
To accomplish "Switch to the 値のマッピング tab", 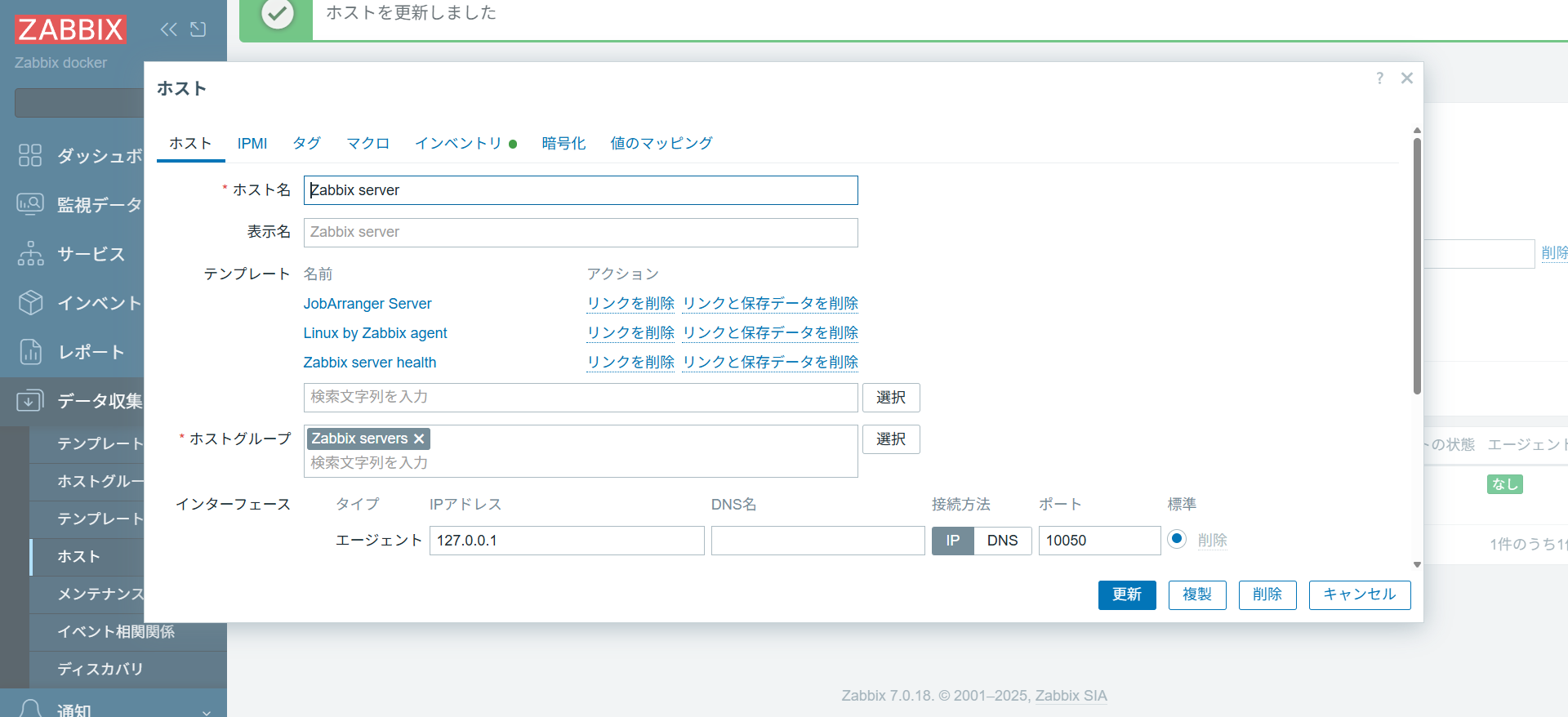I will 661,144.
